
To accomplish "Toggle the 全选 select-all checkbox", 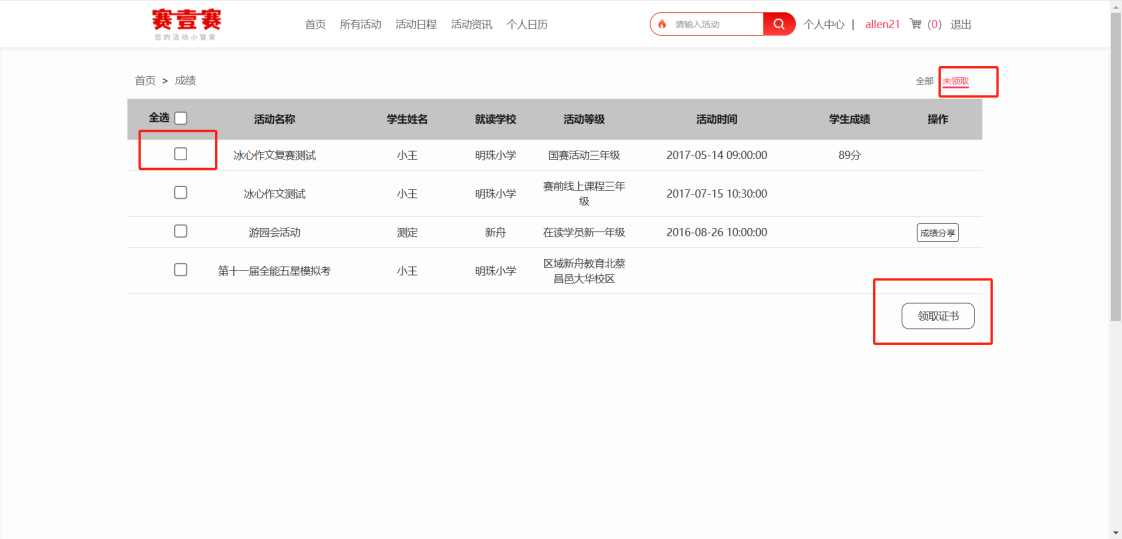I will click(x=181, y=118).
